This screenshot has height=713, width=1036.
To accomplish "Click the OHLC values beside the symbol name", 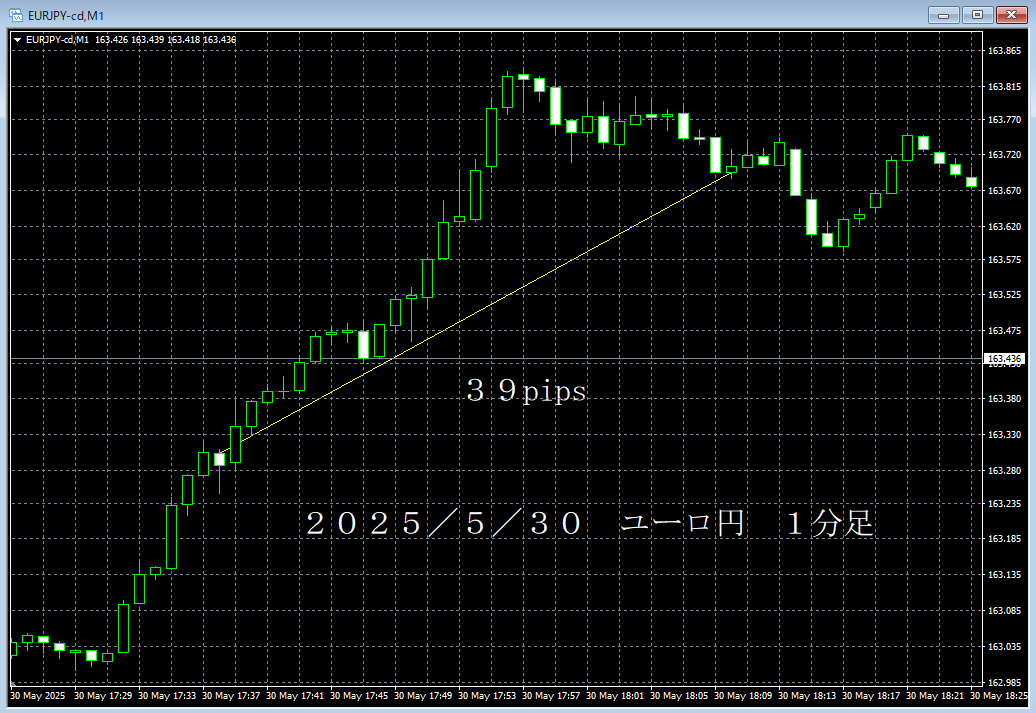I will (x=166, y=40).
